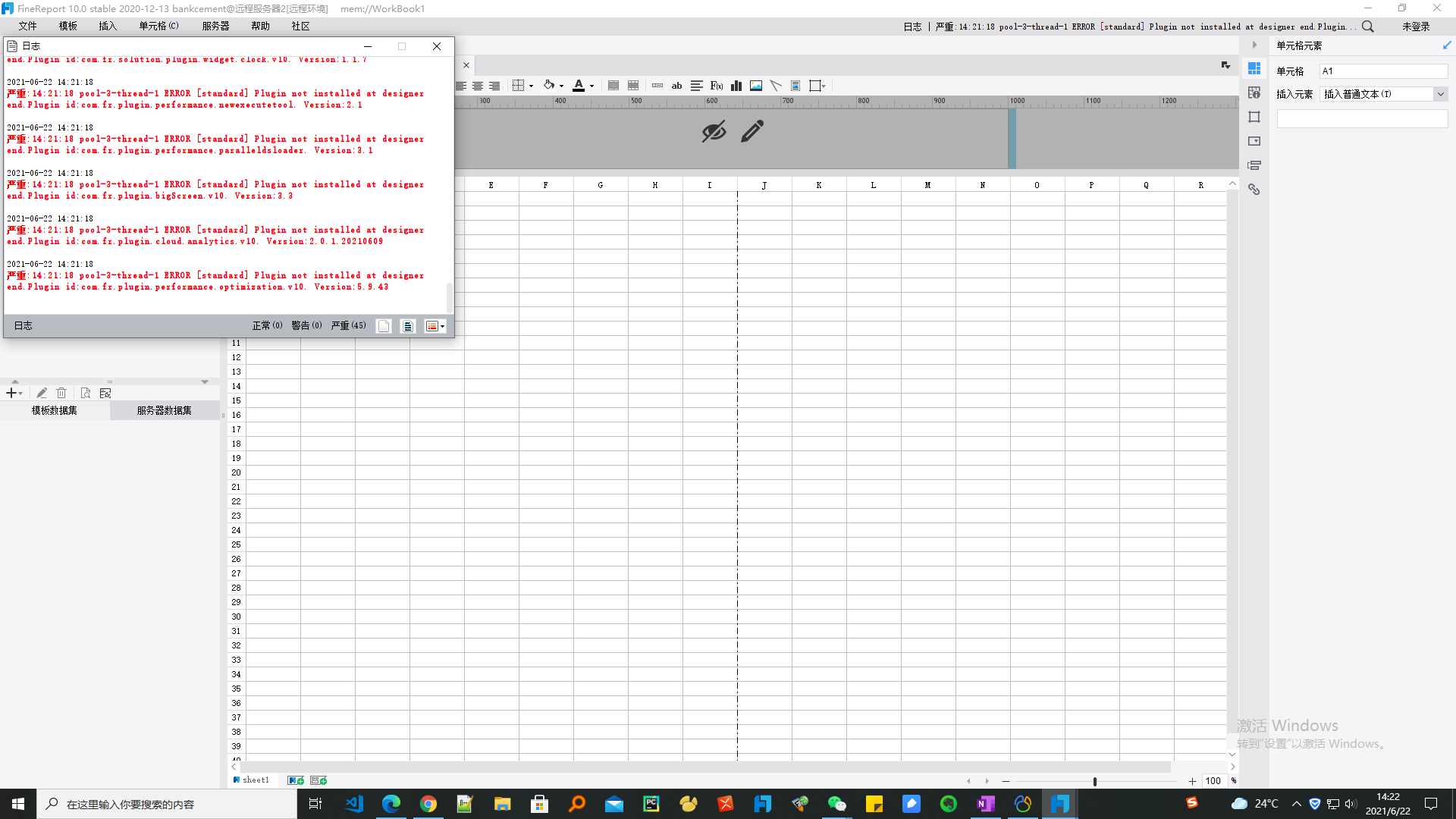Click the blue arrow dock icon in 单元格元素 header
Screen dimensions: 1456x819
click(1447, 45)
